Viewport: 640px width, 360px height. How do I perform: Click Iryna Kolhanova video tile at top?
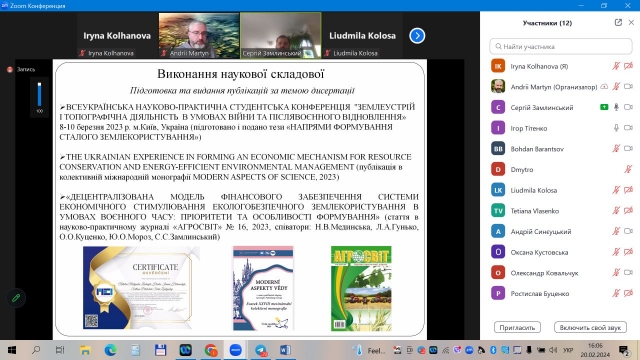point(117,36)
